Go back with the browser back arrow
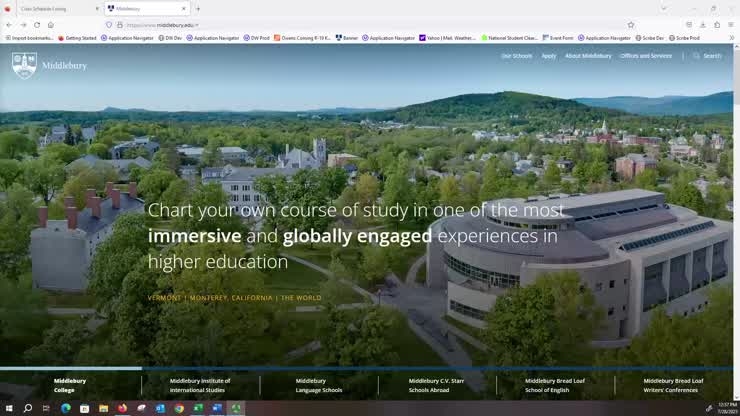 [x=9, y=25]
